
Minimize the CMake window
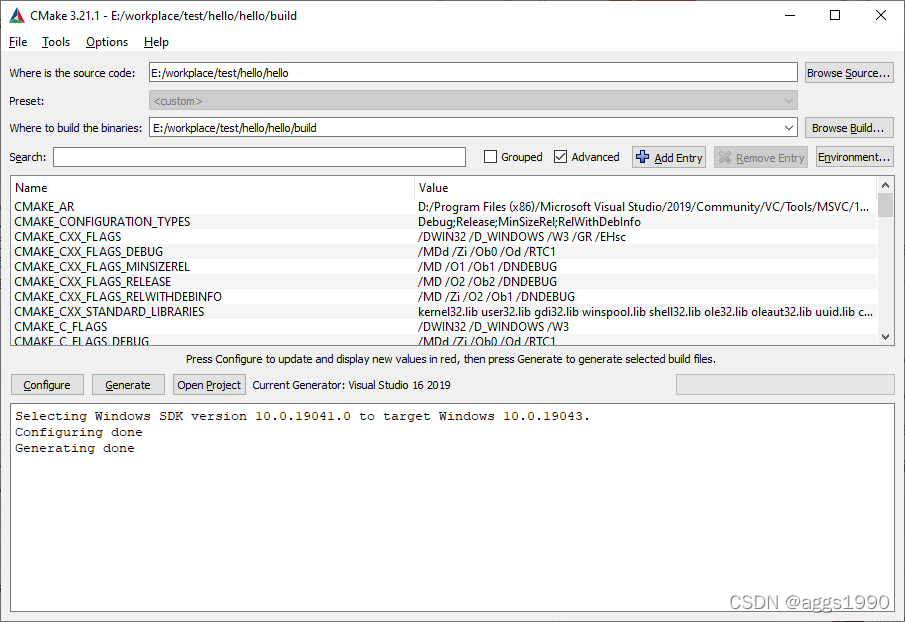tap(790, 16)
